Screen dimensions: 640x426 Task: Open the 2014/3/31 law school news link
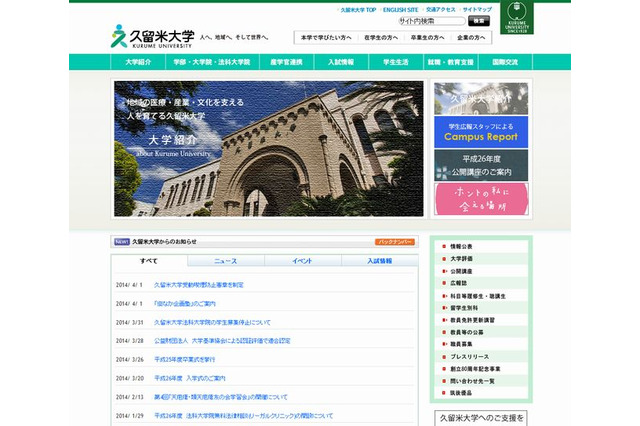coord(212,322)
